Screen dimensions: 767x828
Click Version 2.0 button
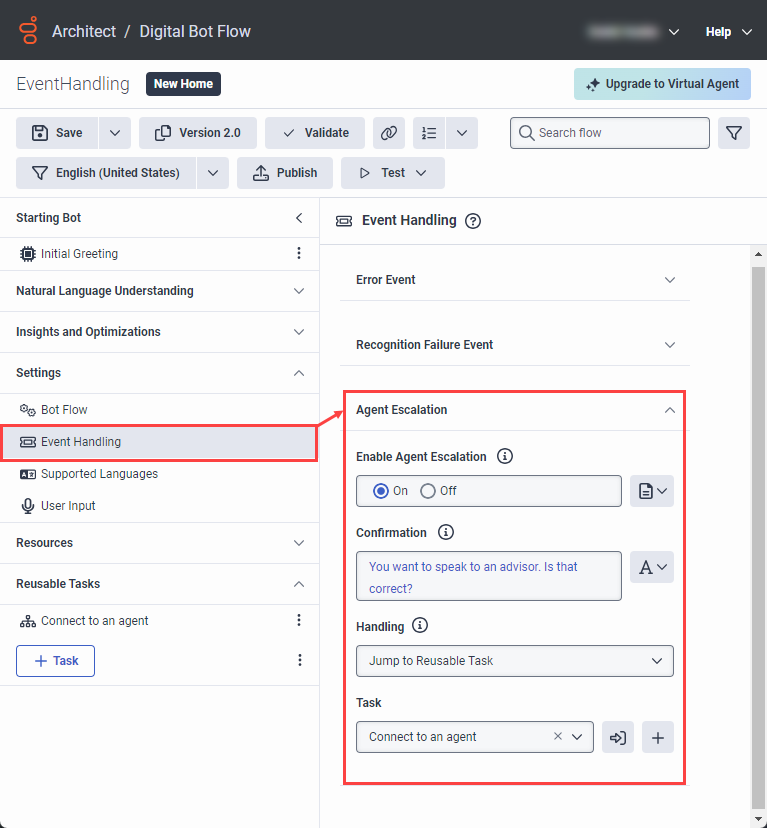(198, 133)
